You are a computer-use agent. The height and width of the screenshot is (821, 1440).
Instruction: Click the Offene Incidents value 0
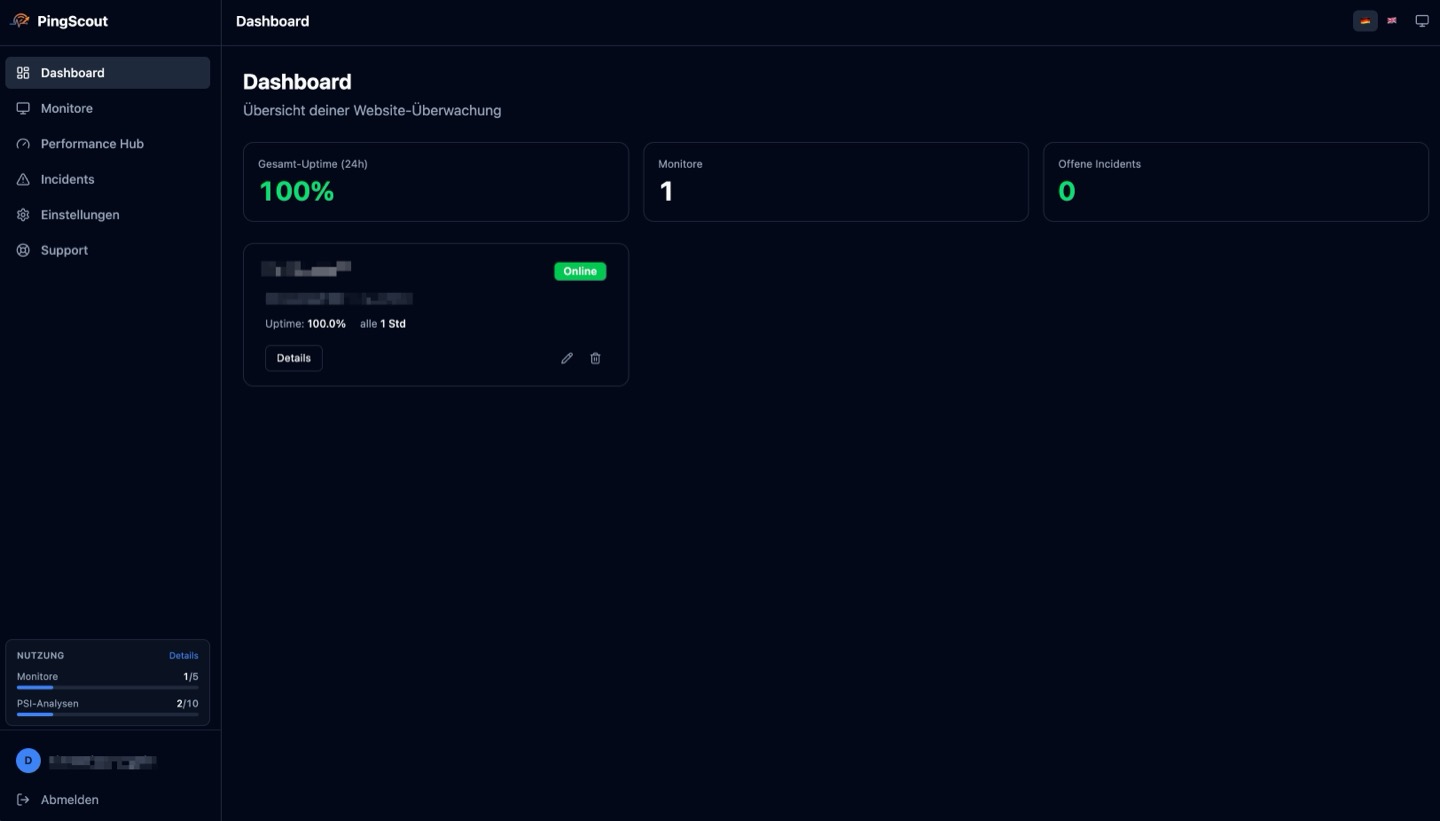[x=1067, y=191]
